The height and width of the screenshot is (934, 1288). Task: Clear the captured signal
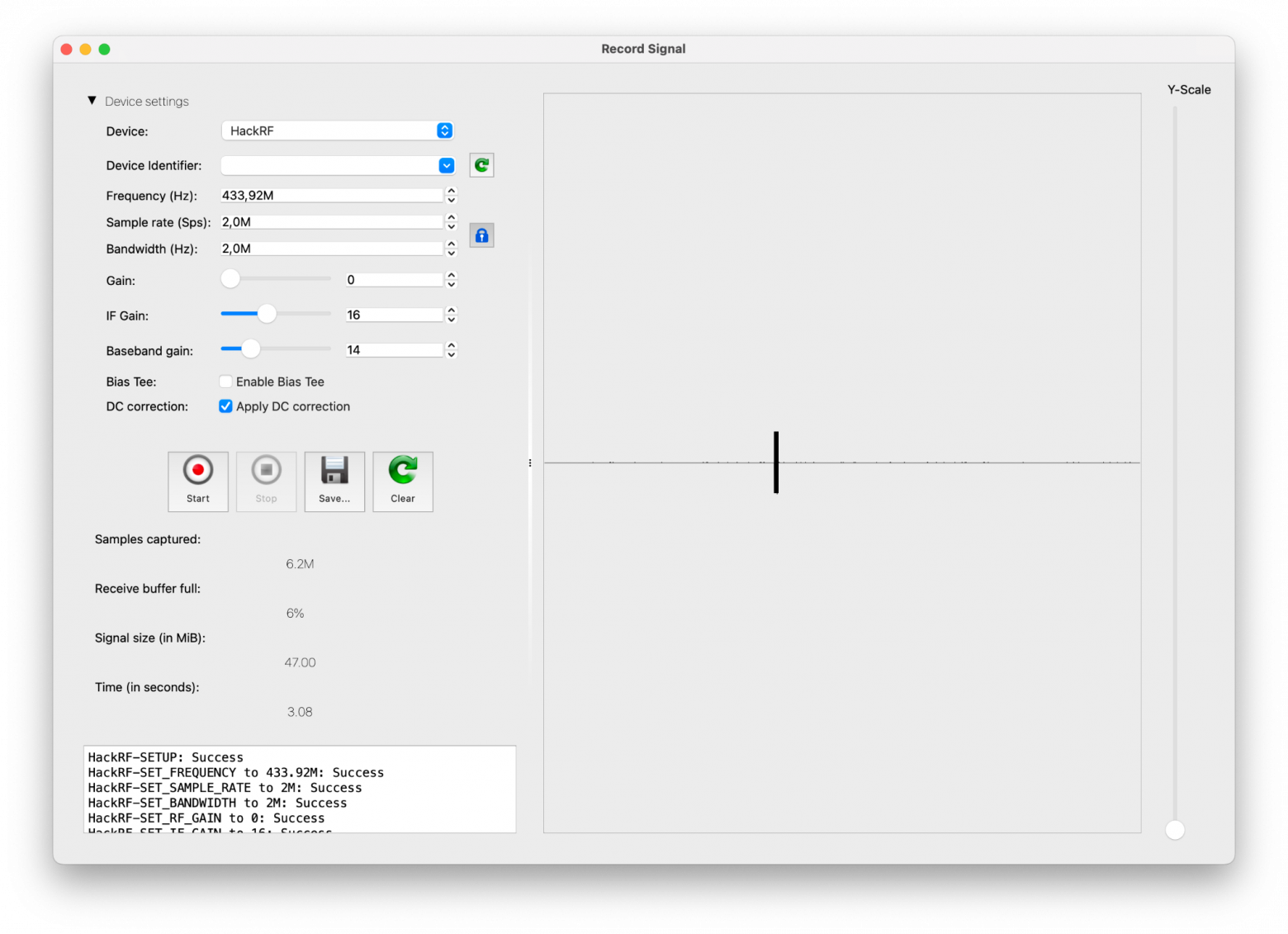tap(403, 481)
